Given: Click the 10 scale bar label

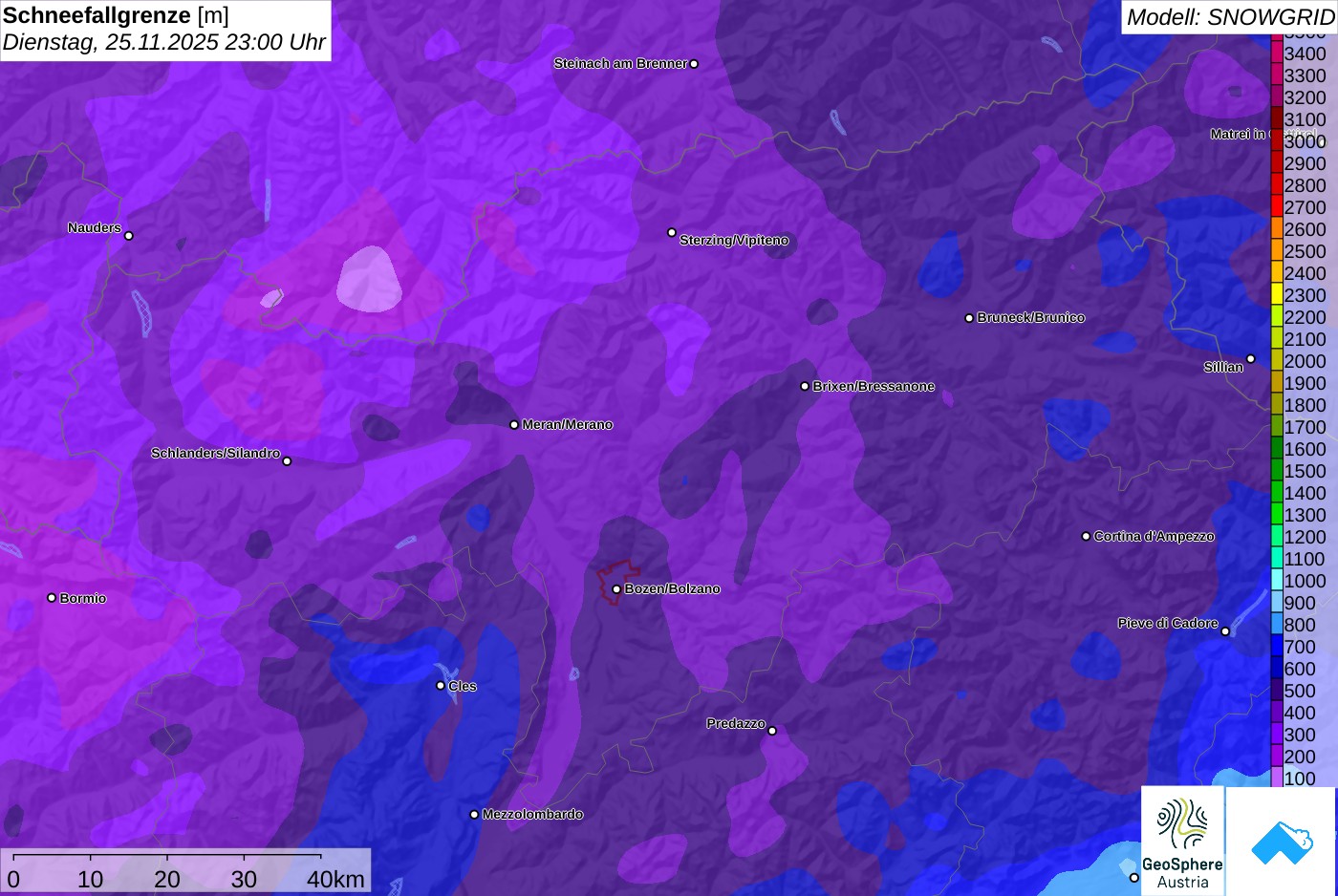Looking at the screenshot, I should click(x=91, y=880).
